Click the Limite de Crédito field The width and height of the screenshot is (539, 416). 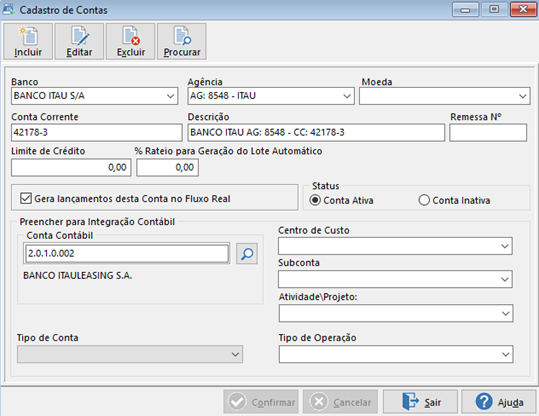coord(71,167)
